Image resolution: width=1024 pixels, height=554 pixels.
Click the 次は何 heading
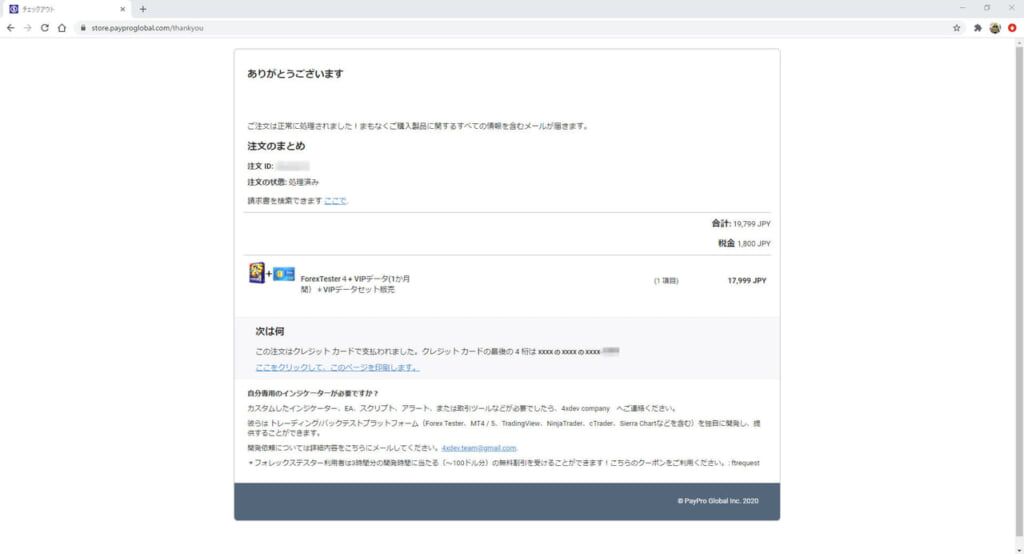[270, 331]
